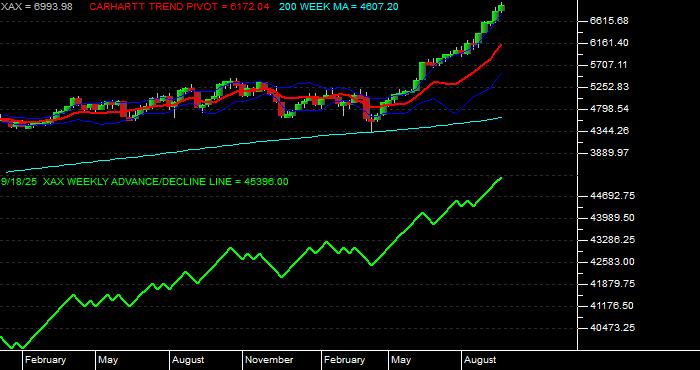Click the 41176.50 advance/decline axis value
The width and height of the screenshot is (700, 370).
[612, 306]
